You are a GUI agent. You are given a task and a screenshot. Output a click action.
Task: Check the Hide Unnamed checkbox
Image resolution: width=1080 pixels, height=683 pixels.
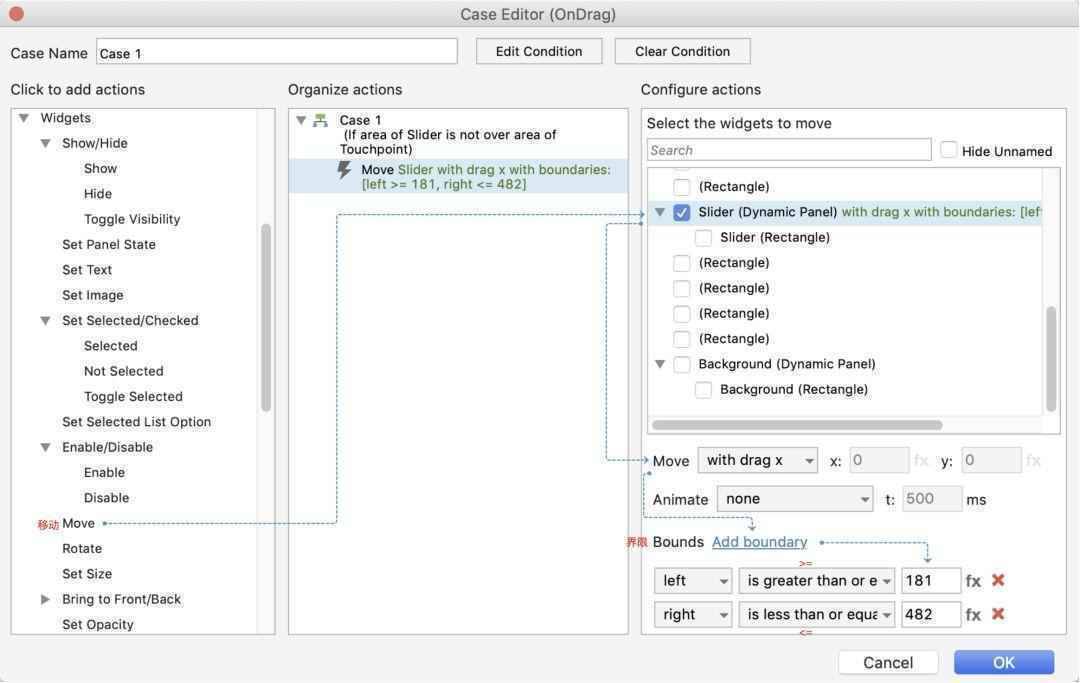(x=948, y=150)
